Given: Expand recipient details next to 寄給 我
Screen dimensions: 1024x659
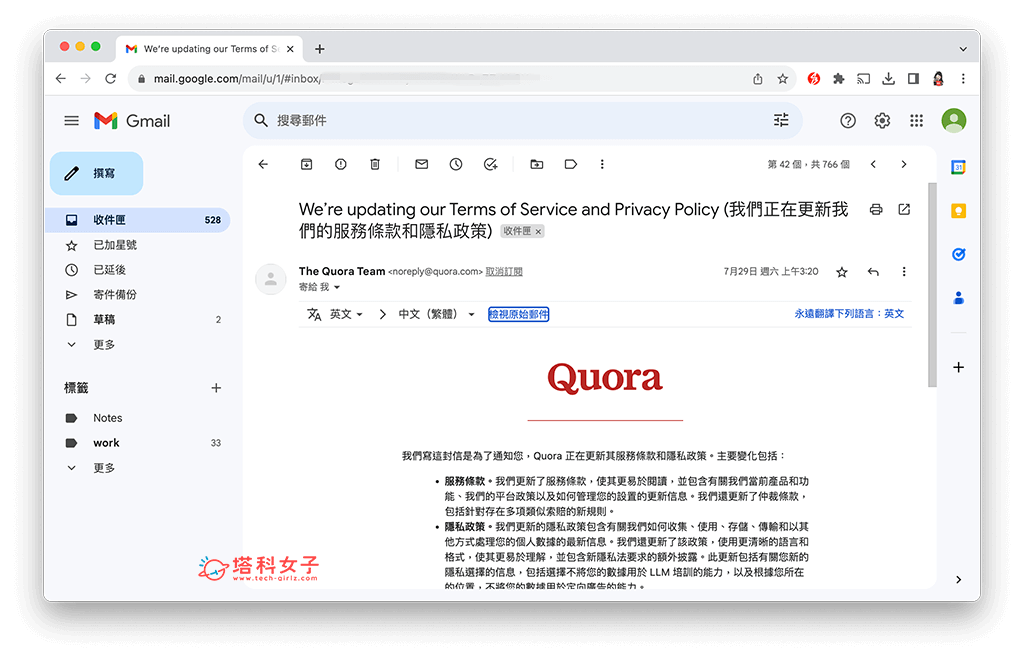Looking at the screenshot, I should (337, 287).
